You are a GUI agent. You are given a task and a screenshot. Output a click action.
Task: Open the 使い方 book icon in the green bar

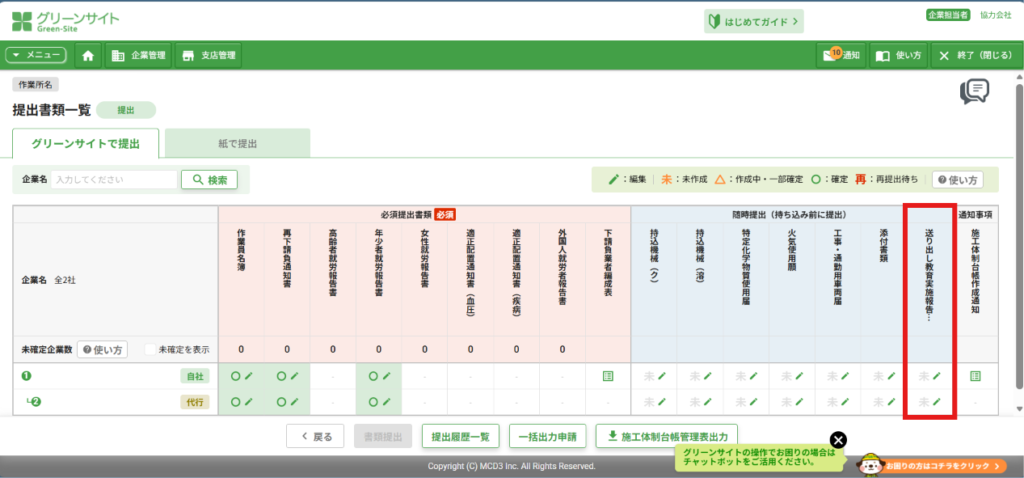tap(898, 56)
